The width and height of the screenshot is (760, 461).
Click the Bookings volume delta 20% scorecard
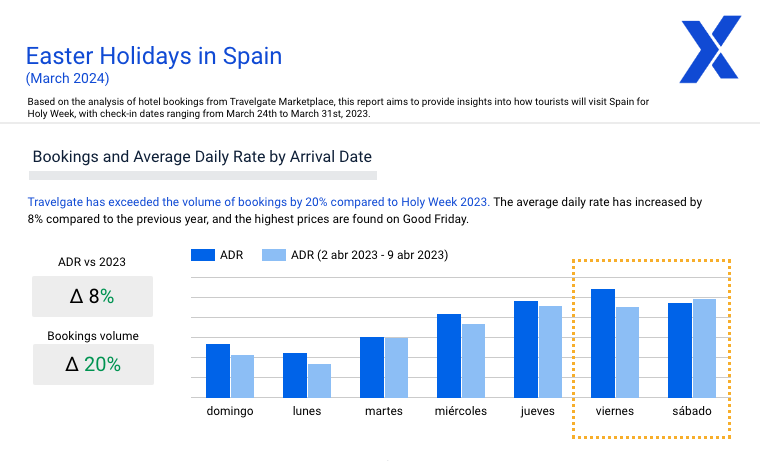92,364
